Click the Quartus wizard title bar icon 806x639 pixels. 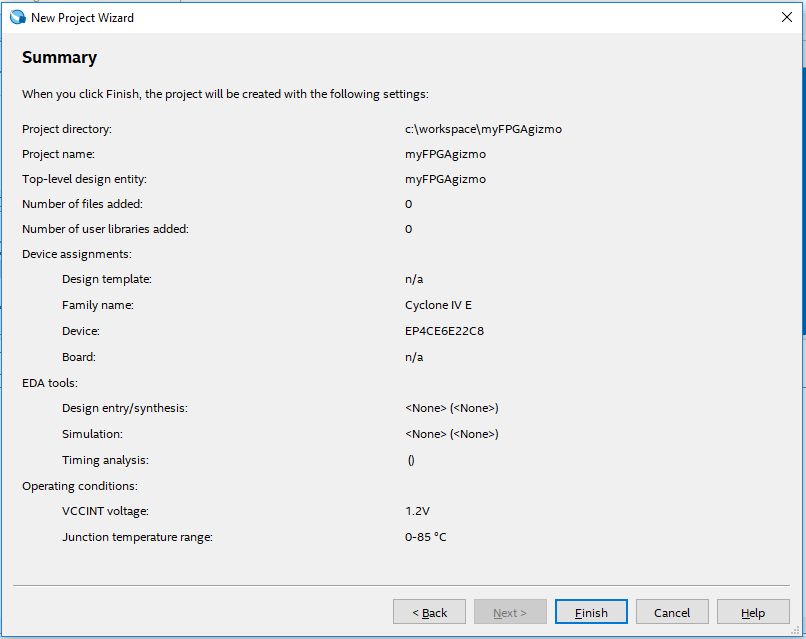pyautogui.click(x=17, y=17)
